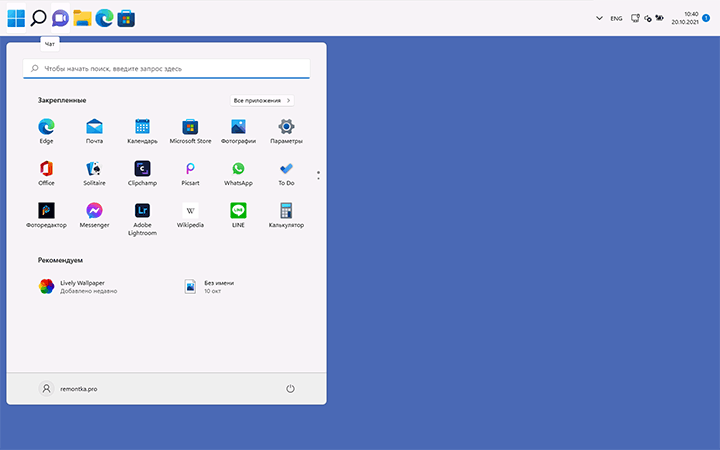Open the Solitaire game
The width and height of the screenshot is (720, 450).
click(x=94, y=173)
